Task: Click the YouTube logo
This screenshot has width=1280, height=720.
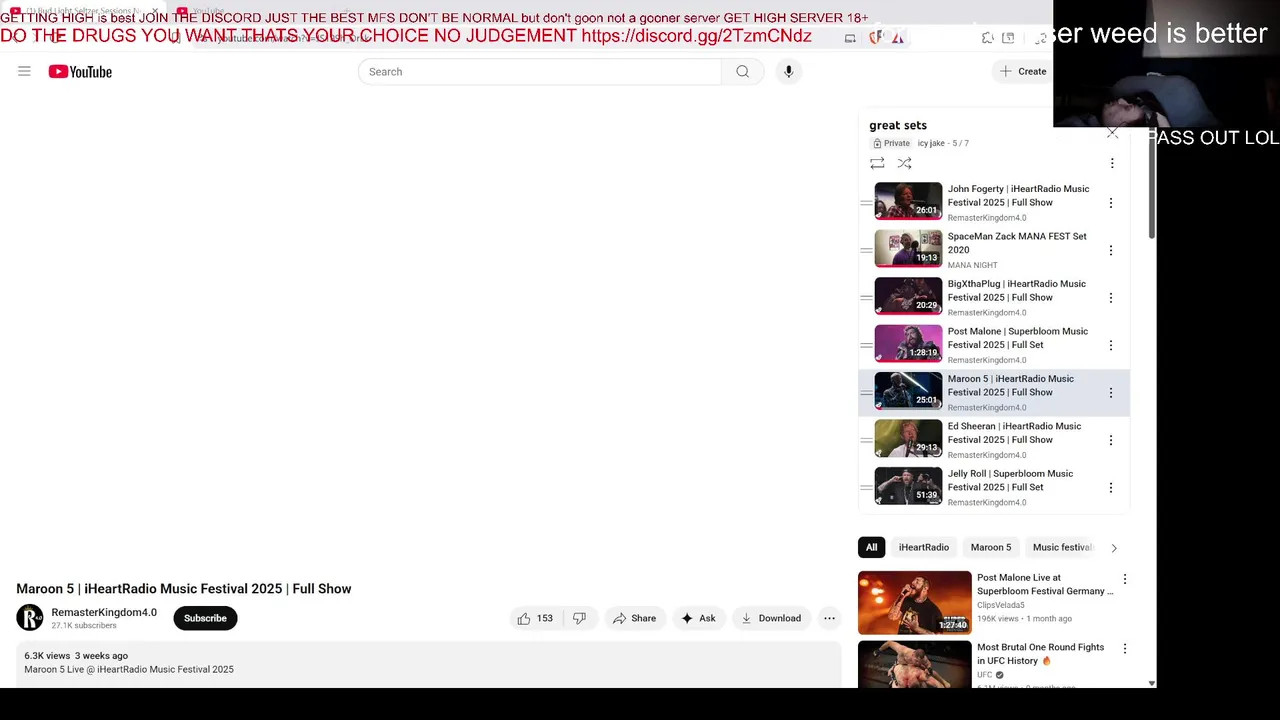Action: 80,71
